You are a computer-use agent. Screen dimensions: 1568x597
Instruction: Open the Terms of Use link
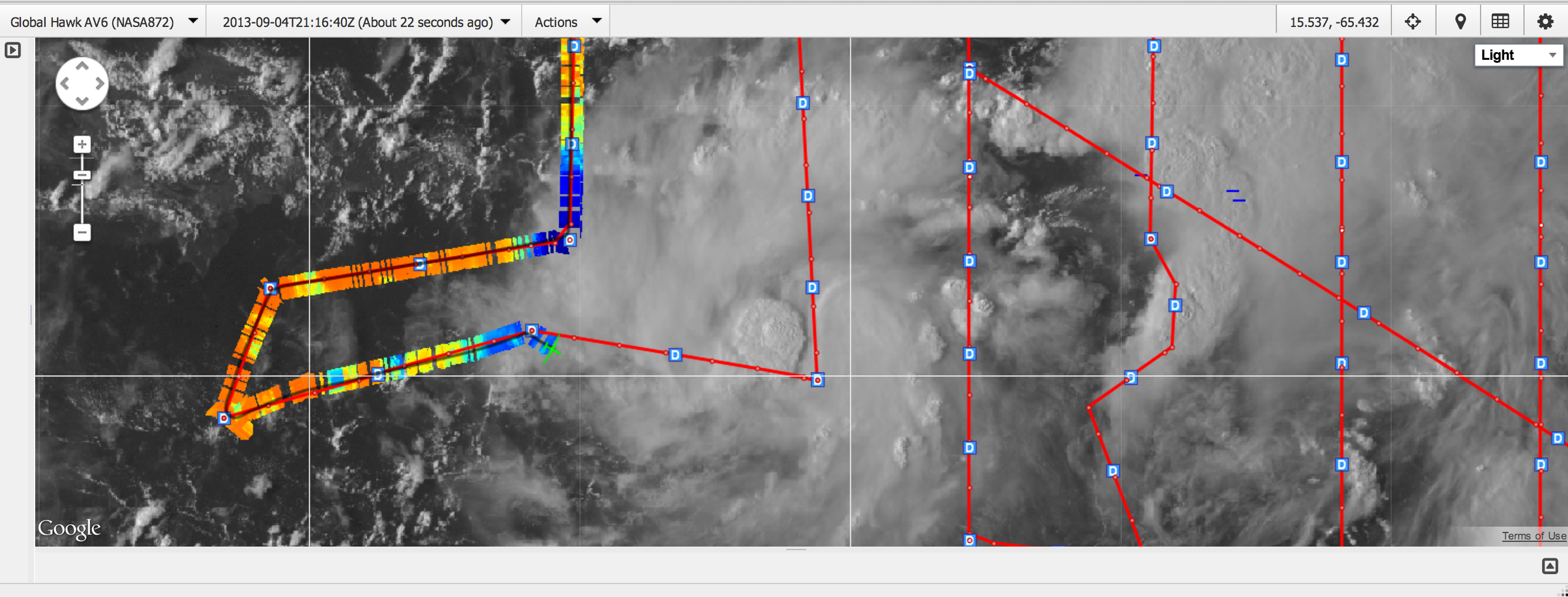[x=1533, y=536]
